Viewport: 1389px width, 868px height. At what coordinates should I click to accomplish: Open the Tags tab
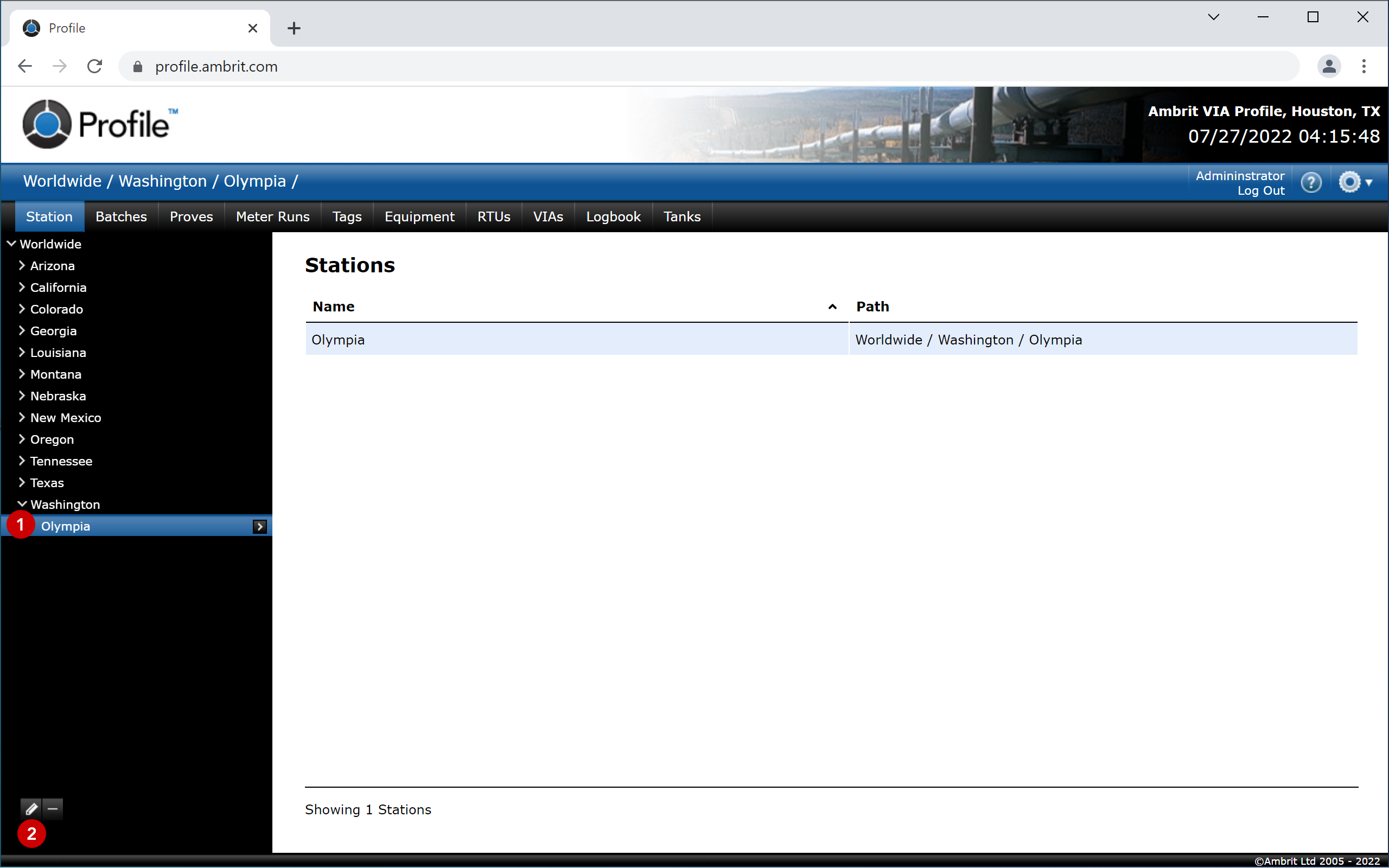tap(347, 216)
